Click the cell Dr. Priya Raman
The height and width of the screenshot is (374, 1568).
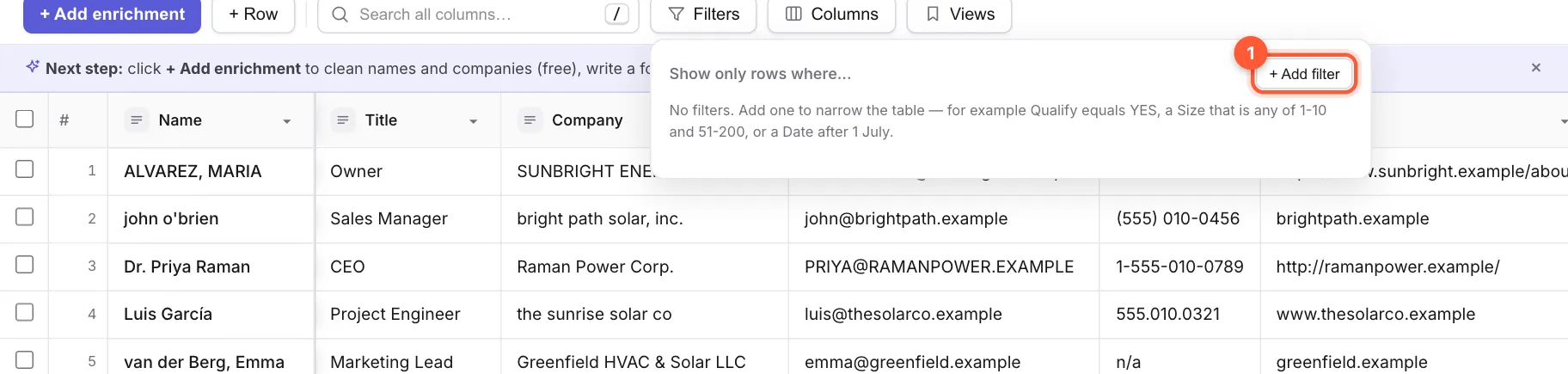(211, 267)
